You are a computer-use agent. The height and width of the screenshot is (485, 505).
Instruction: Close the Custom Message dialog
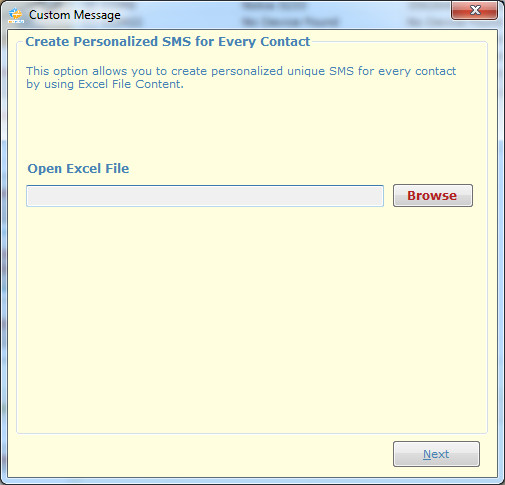pos(474,10)
